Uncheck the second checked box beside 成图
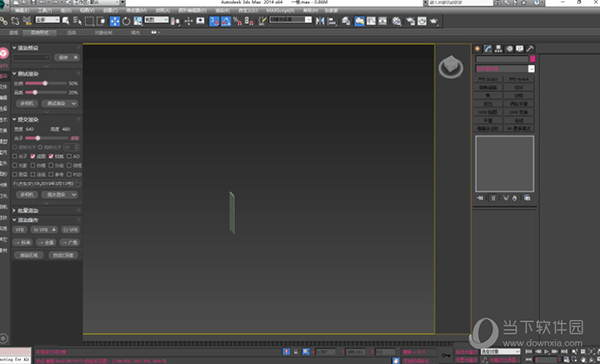 [51, 156]
